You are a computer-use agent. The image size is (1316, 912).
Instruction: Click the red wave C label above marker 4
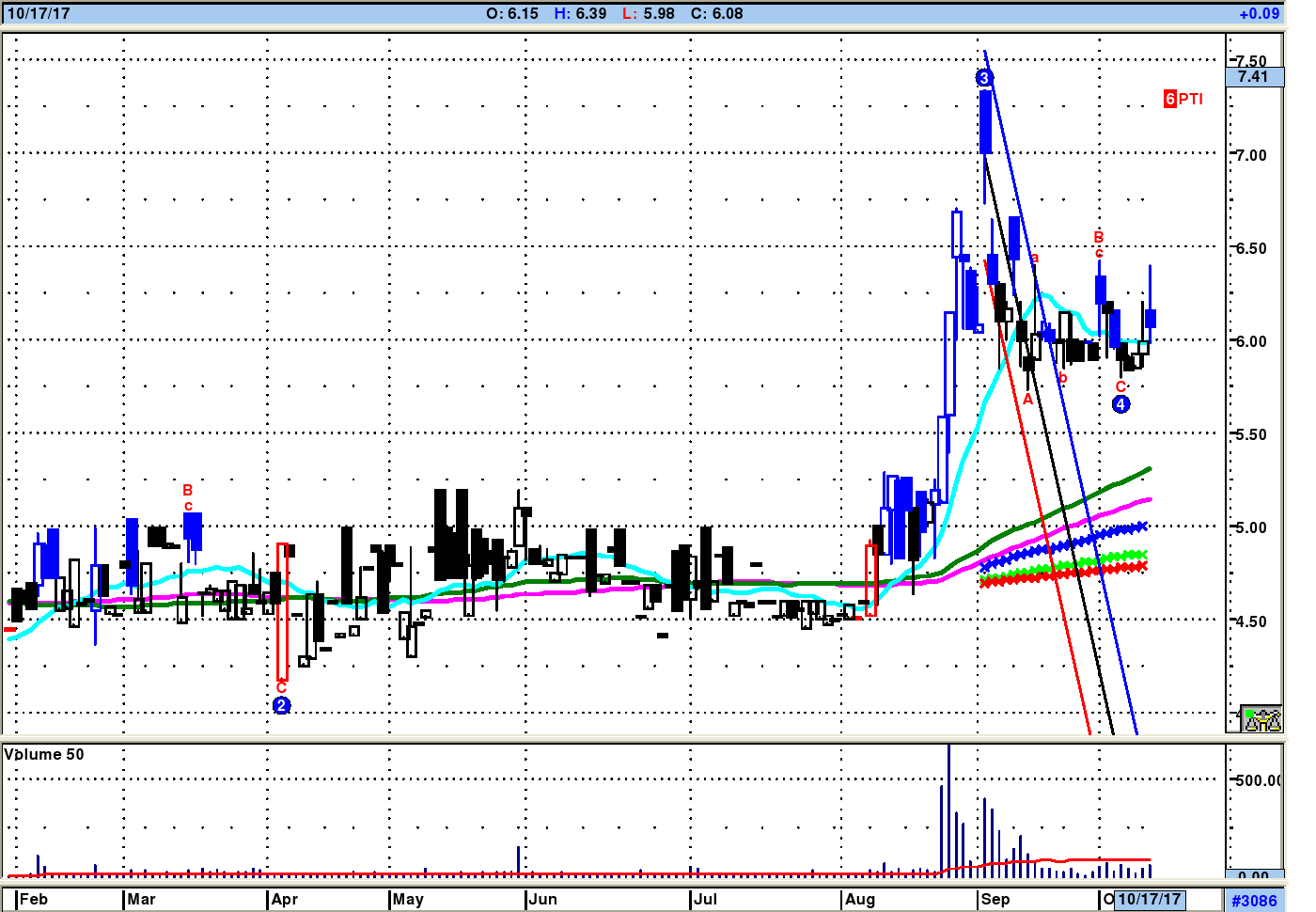(x=1120, y=386)
